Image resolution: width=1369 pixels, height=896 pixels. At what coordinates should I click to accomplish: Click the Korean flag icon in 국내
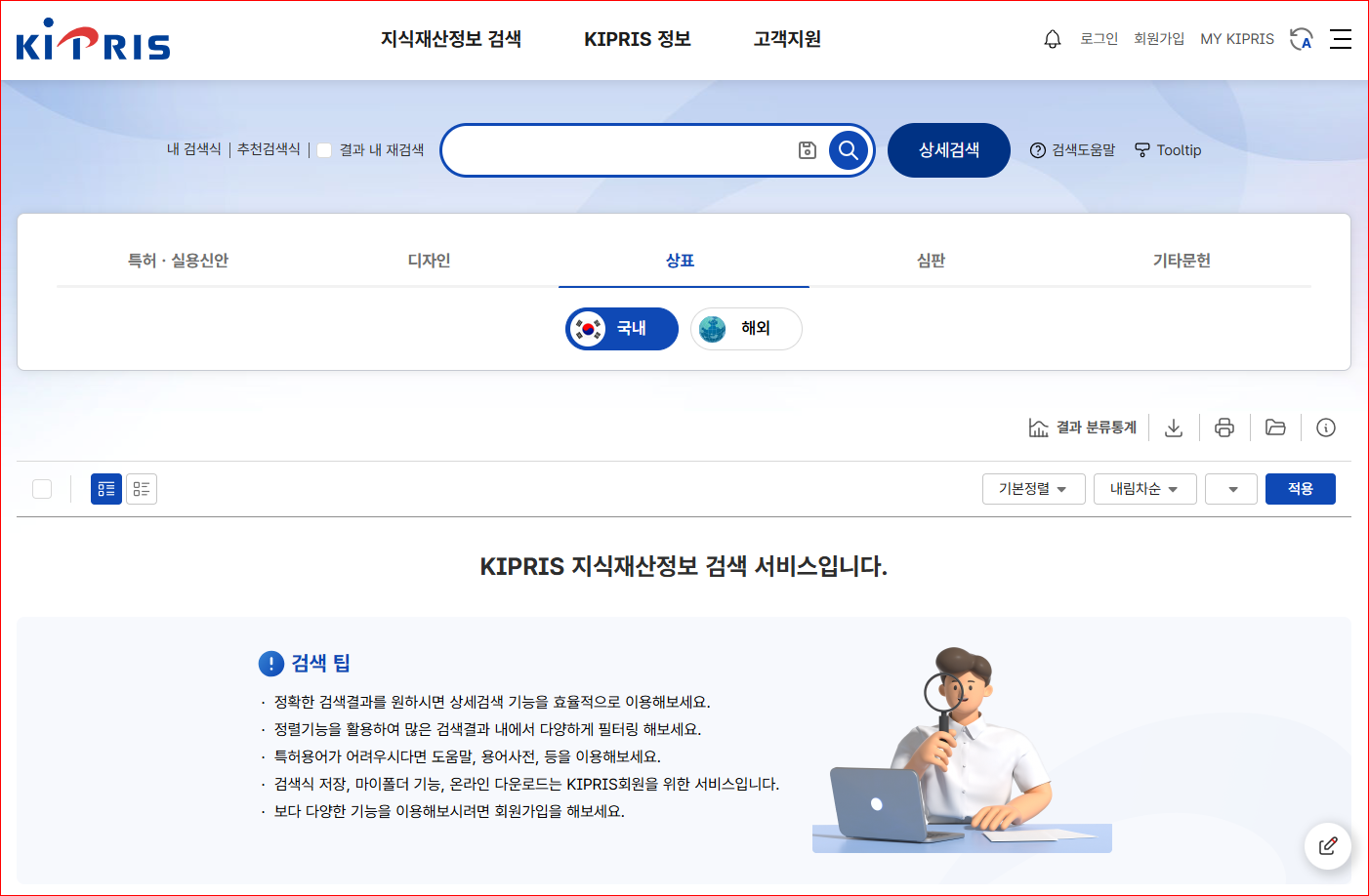(588, 329)
